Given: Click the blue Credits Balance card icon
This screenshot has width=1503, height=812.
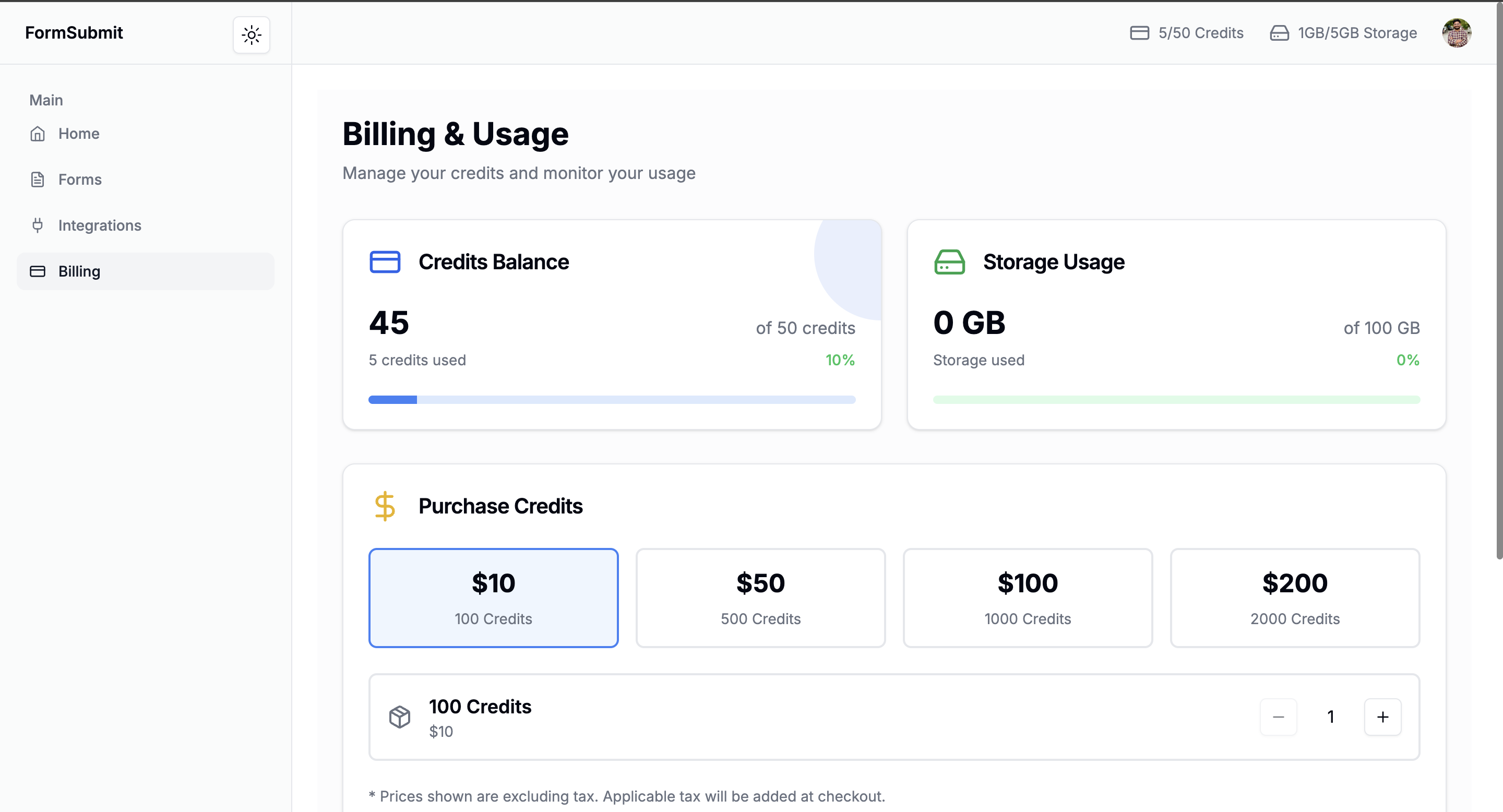Looking at the screenshot, I should click(385, 262).
